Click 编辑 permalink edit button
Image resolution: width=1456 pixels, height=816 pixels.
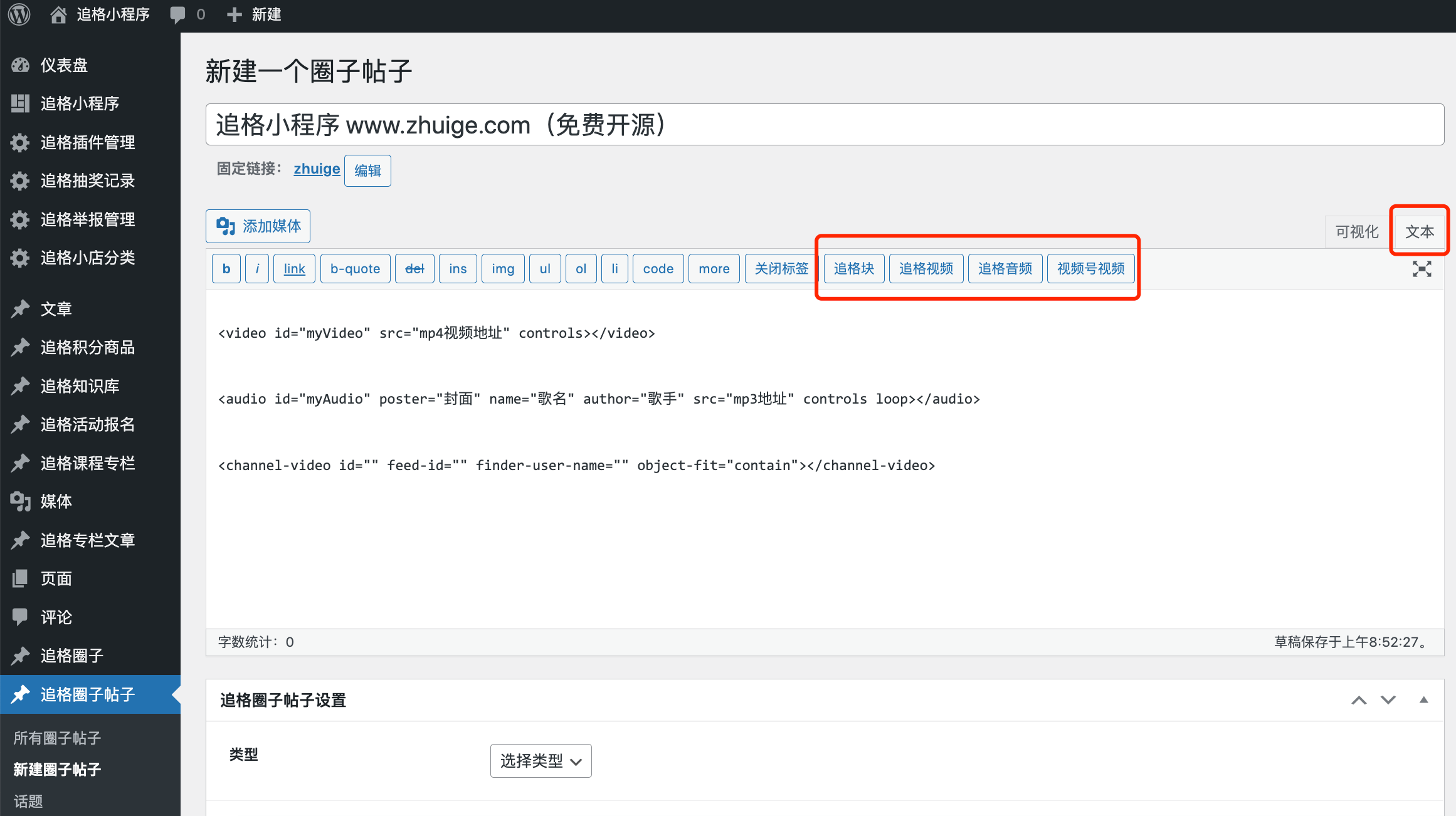[x=367, y=170]
